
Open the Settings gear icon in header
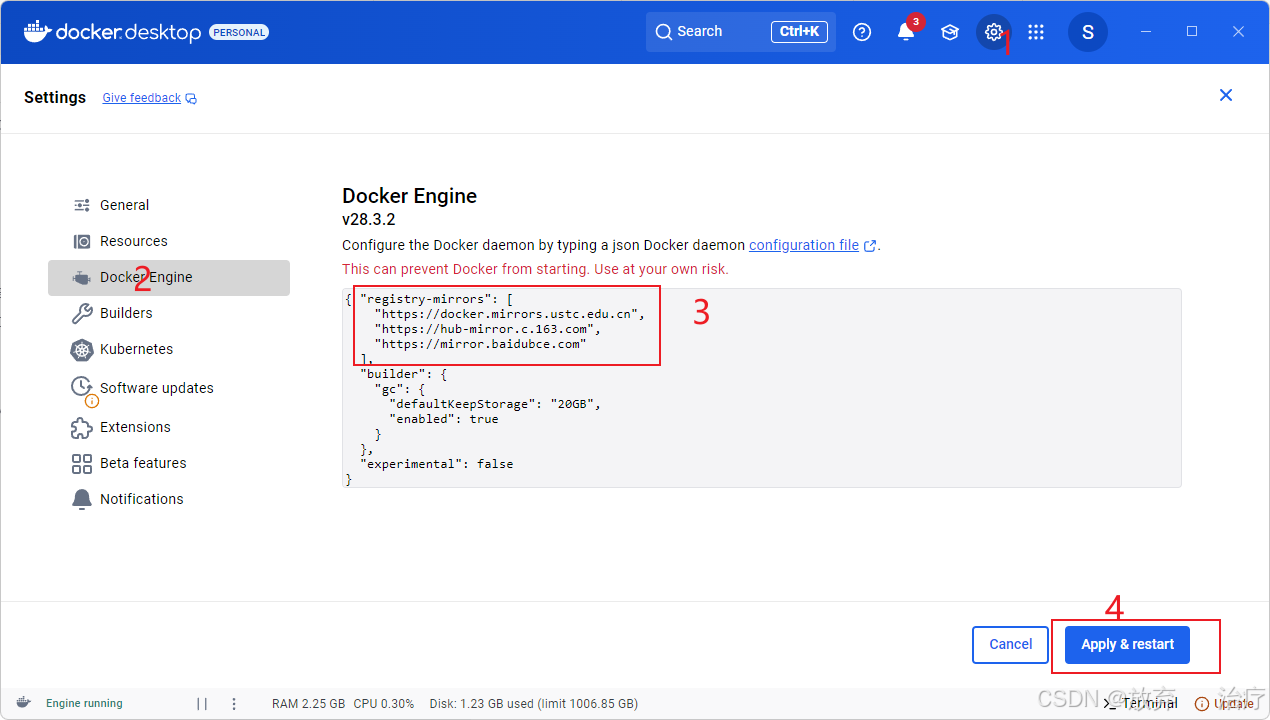993,32
